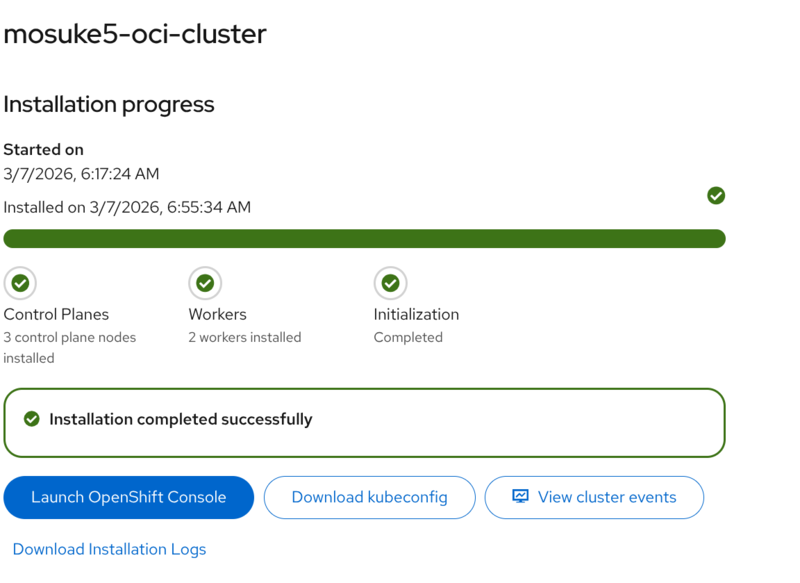Open View cluster events
The width and height of the screenshot is (800, 583).
(594, 497)
